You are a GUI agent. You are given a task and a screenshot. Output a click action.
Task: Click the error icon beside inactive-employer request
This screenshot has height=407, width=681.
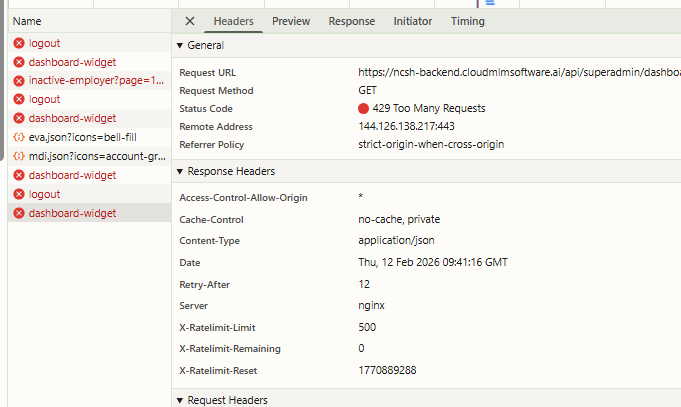point(19,81)
